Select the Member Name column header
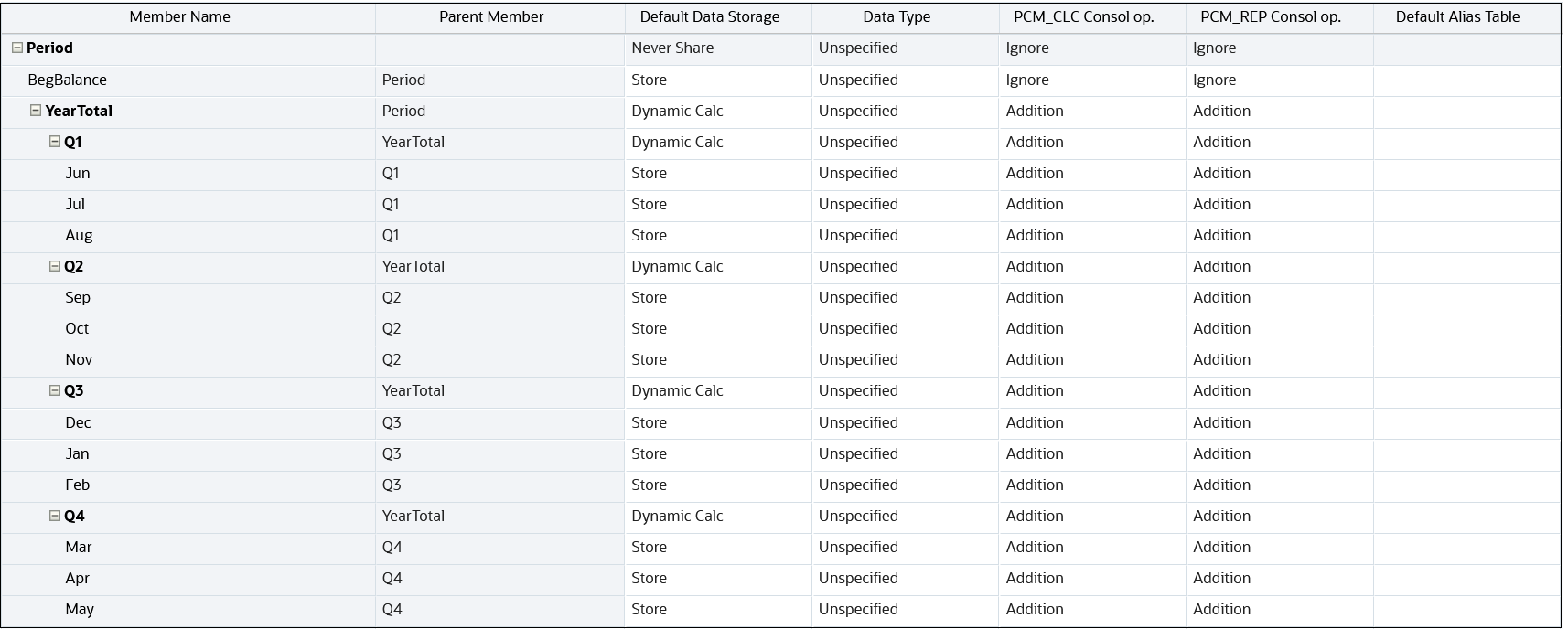 point(180,17)
